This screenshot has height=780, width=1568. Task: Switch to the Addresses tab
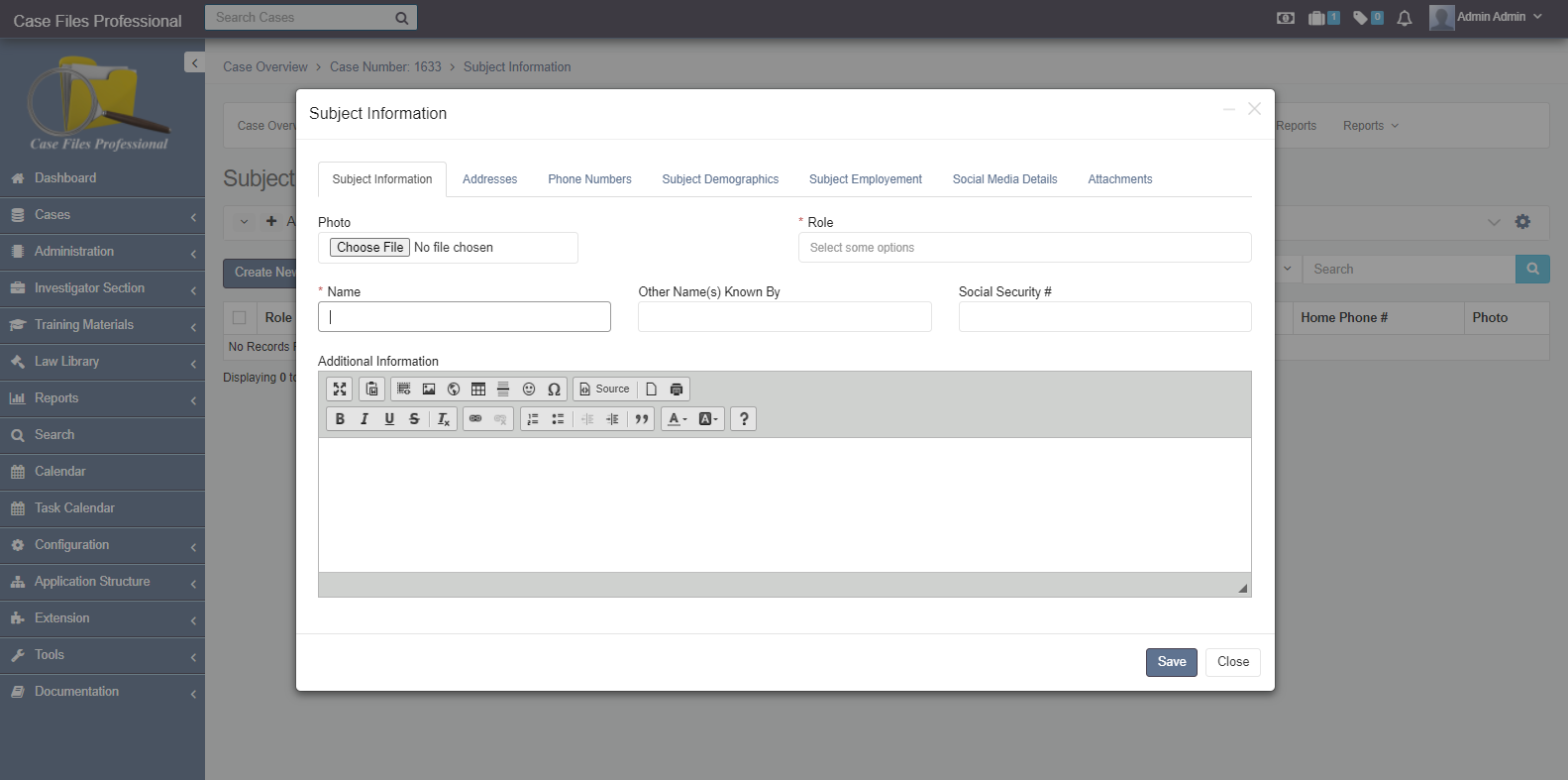(x=489, y=179)
